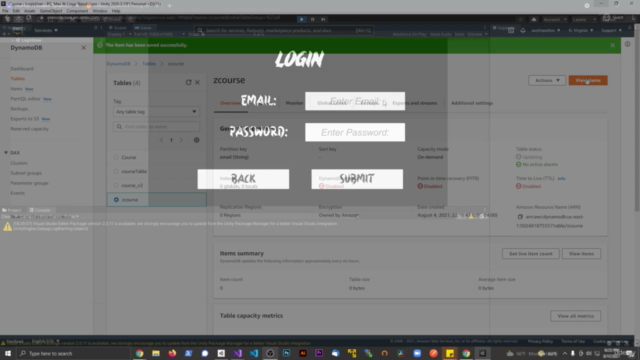
Task: Open Visual Studio from the taskbar
Action: point(238,353)
